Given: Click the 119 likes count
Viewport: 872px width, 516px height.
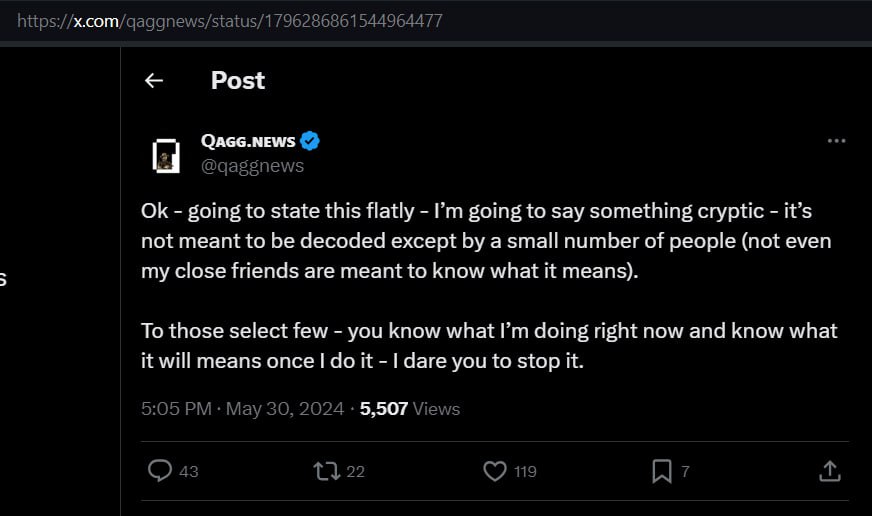Looking at the screenshot, I should coord(525,472).
